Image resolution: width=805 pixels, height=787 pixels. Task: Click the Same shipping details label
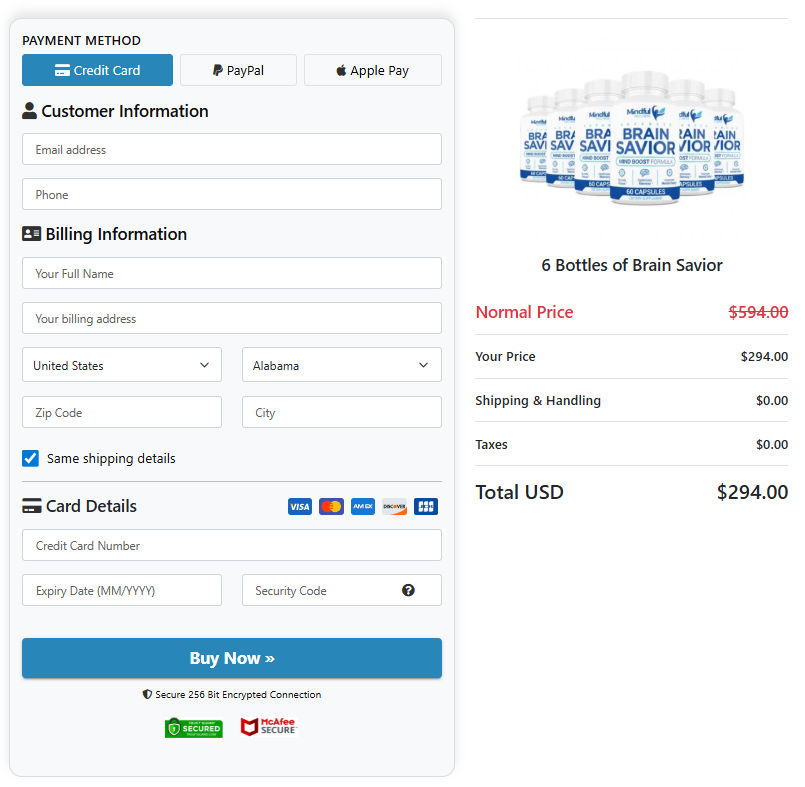(111, 458)
